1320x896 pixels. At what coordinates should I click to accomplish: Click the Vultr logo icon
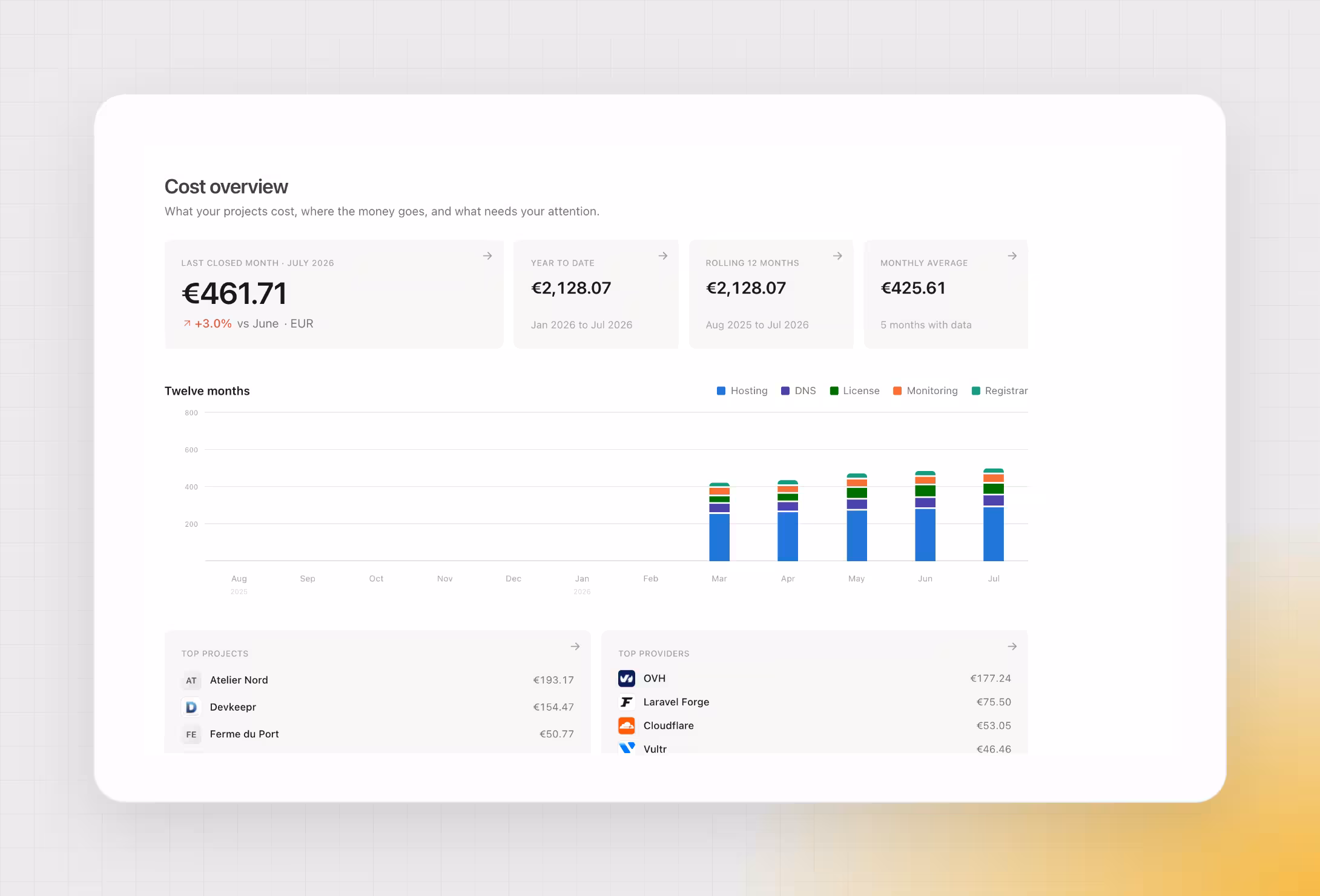tap(627, 748)
